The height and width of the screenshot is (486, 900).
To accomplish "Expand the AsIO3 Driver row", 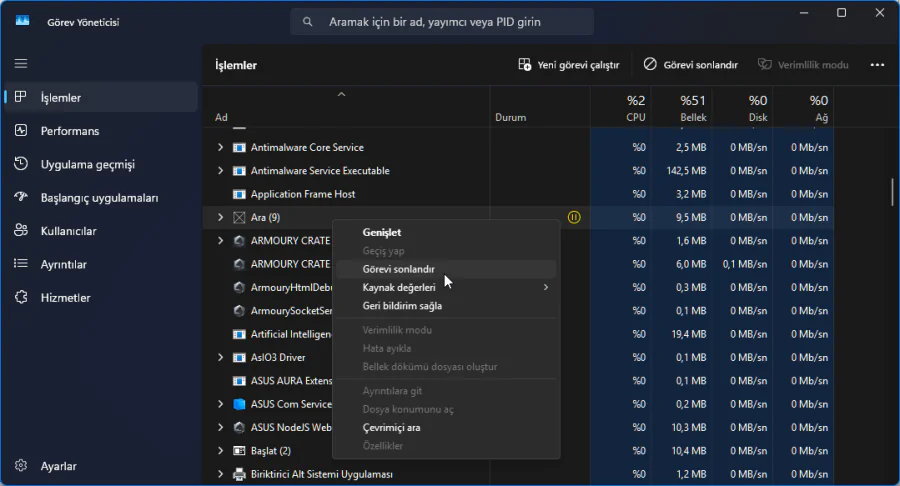I will point(220,357).
